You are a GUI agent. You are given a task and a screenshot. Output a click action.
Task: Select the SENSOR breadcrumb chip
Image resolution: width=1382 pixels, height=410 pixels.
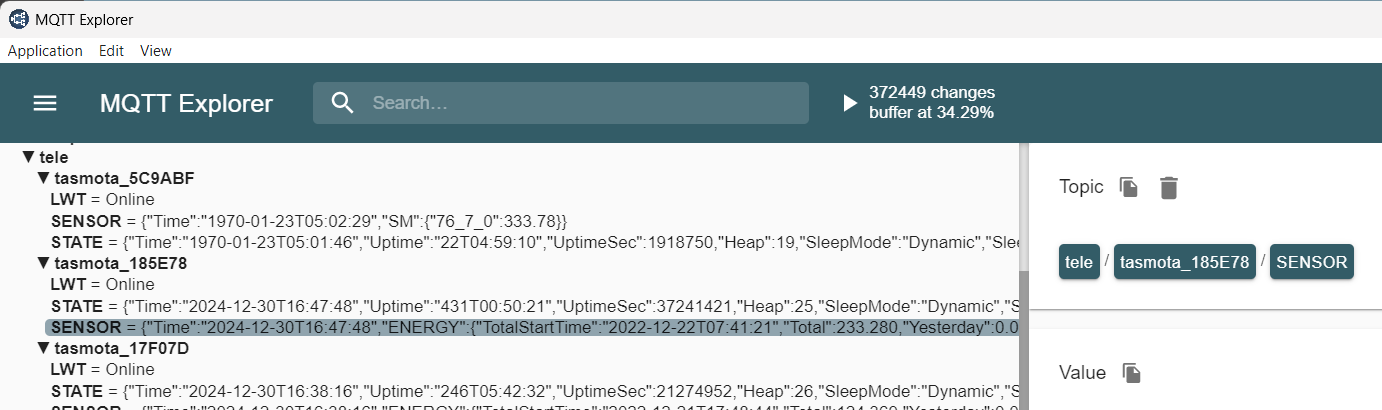point(1312,262)
